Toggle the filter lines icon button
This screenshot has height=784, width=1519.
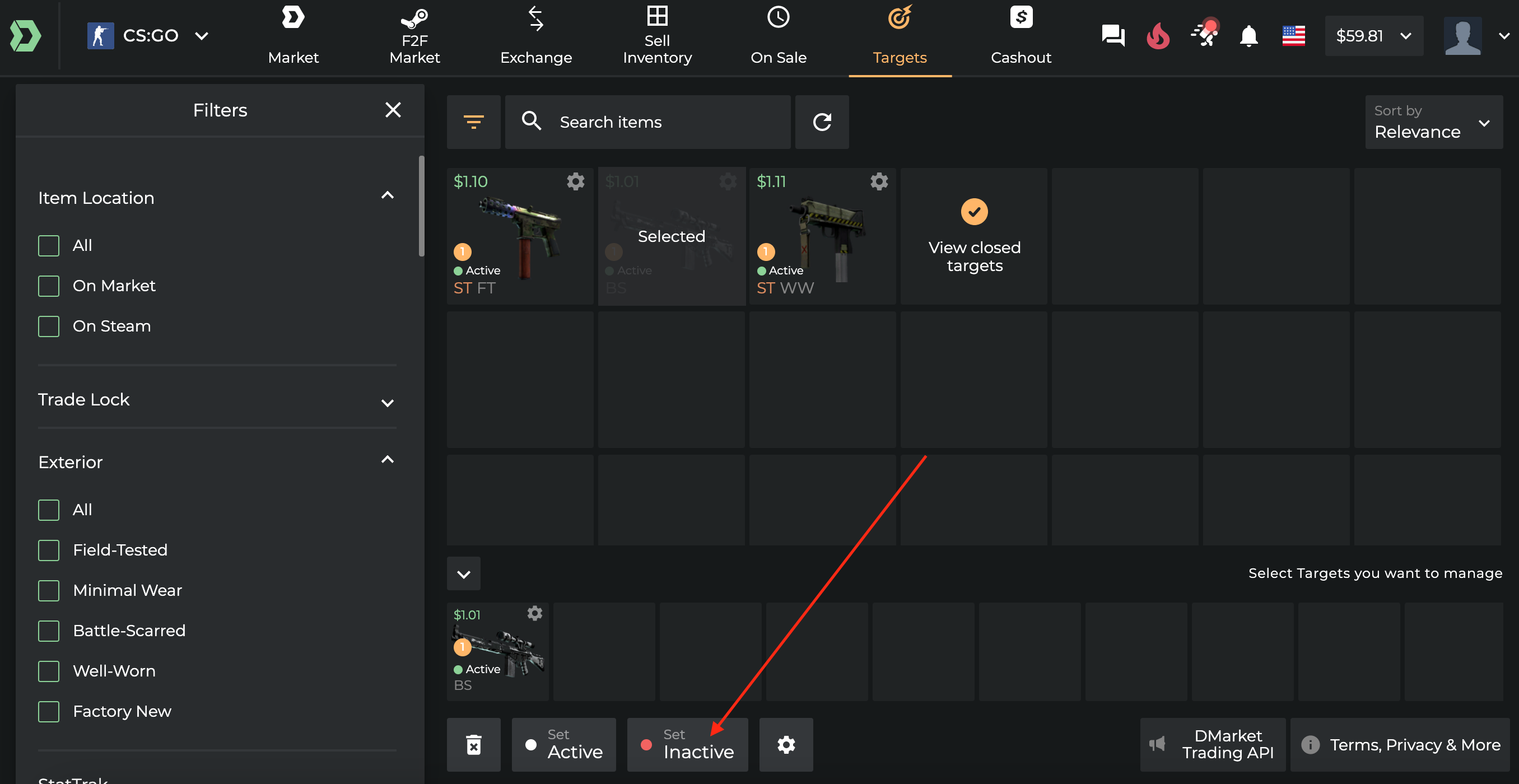[x=473, y=122]
